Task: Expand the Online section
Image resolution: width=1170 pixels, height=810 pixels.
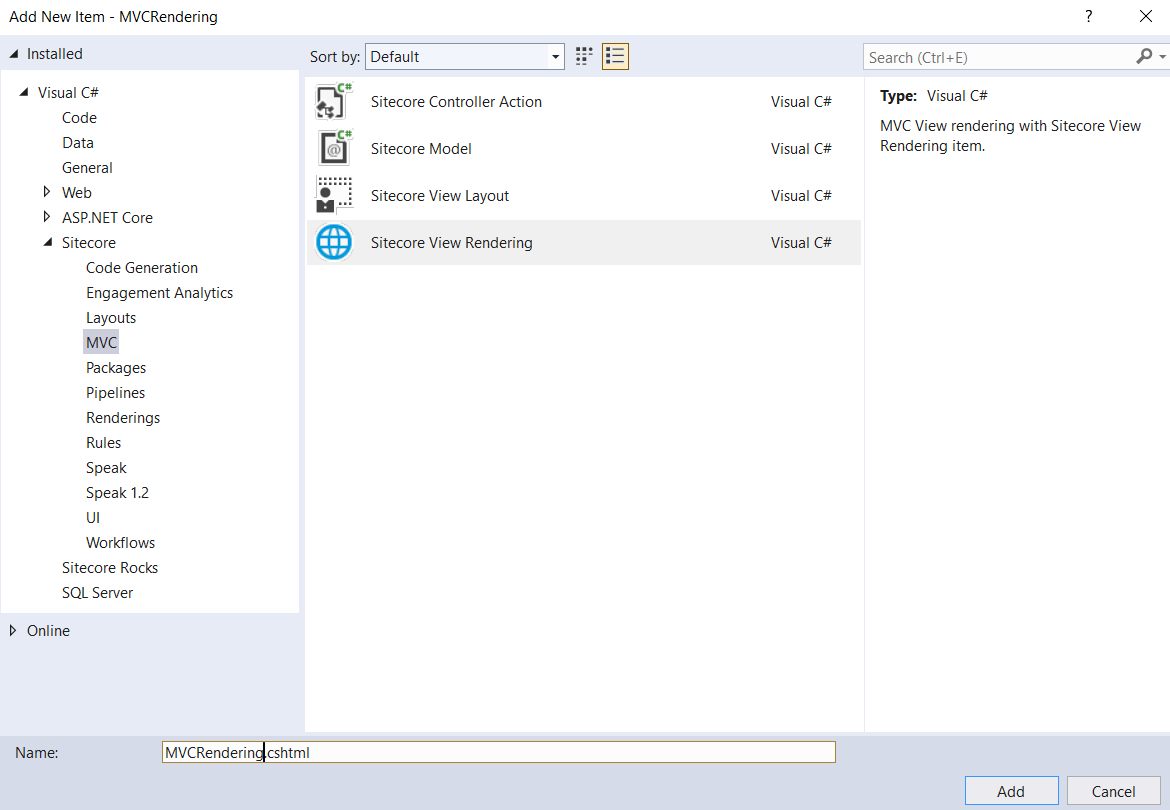Action: 13,630
